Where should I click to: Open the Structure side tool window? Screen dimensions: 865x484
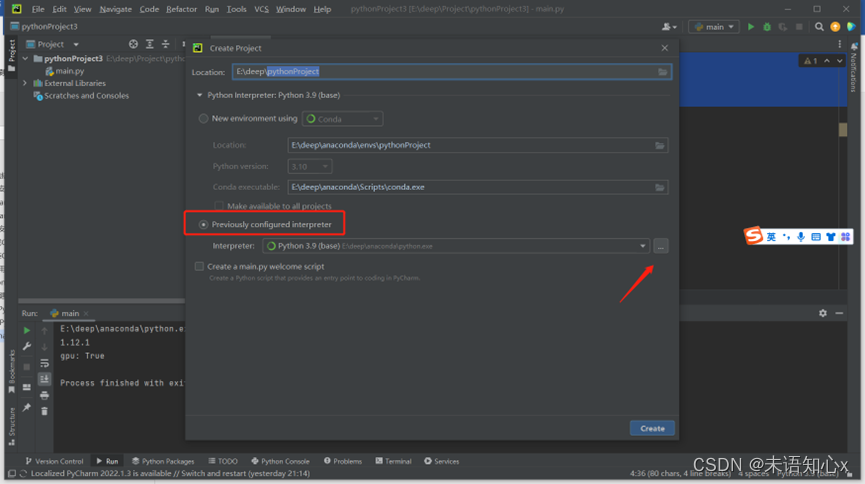[x=12, y=426]
